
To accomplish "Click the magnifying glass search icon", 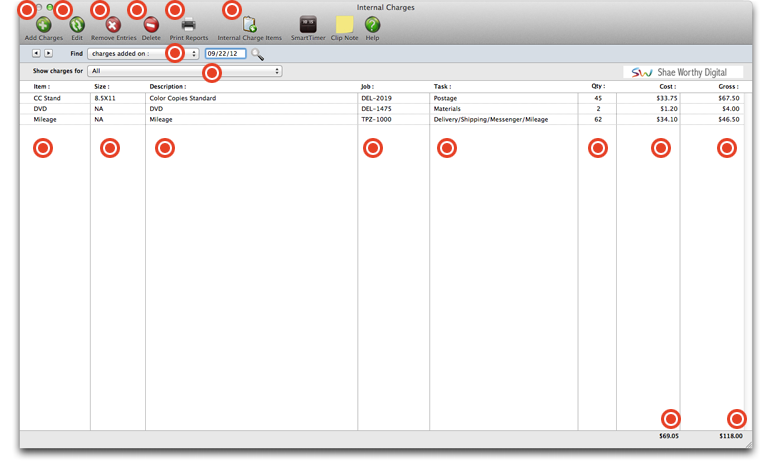I will point(258,54).
